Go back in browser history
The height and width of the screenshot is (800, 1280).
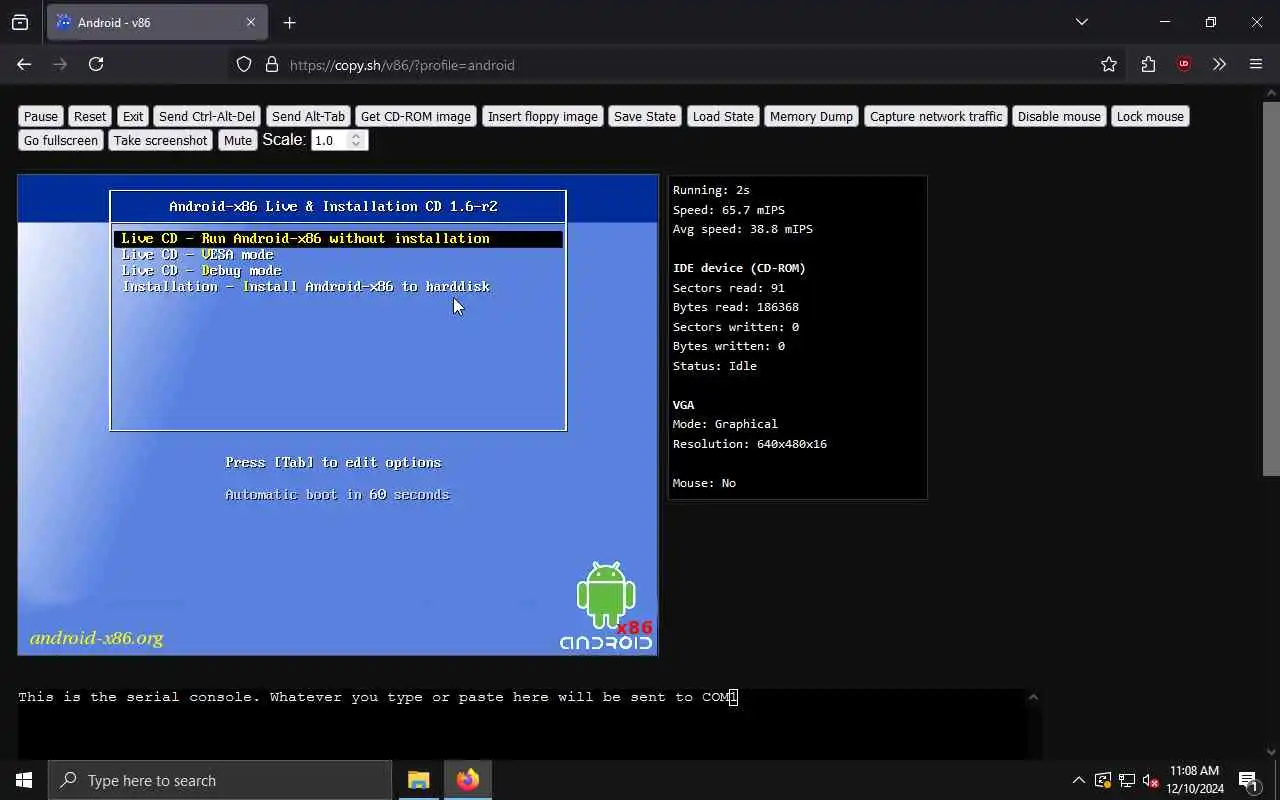24,64
